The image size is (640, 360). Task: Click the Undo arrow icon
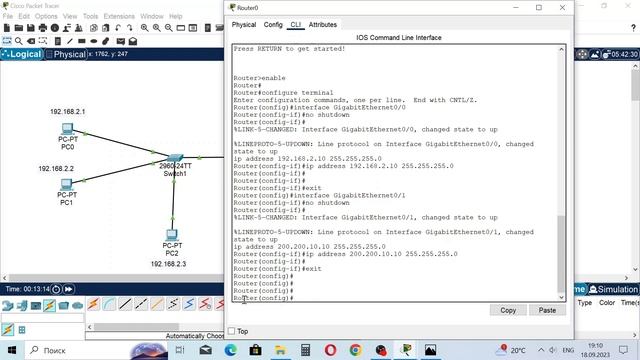118,28
